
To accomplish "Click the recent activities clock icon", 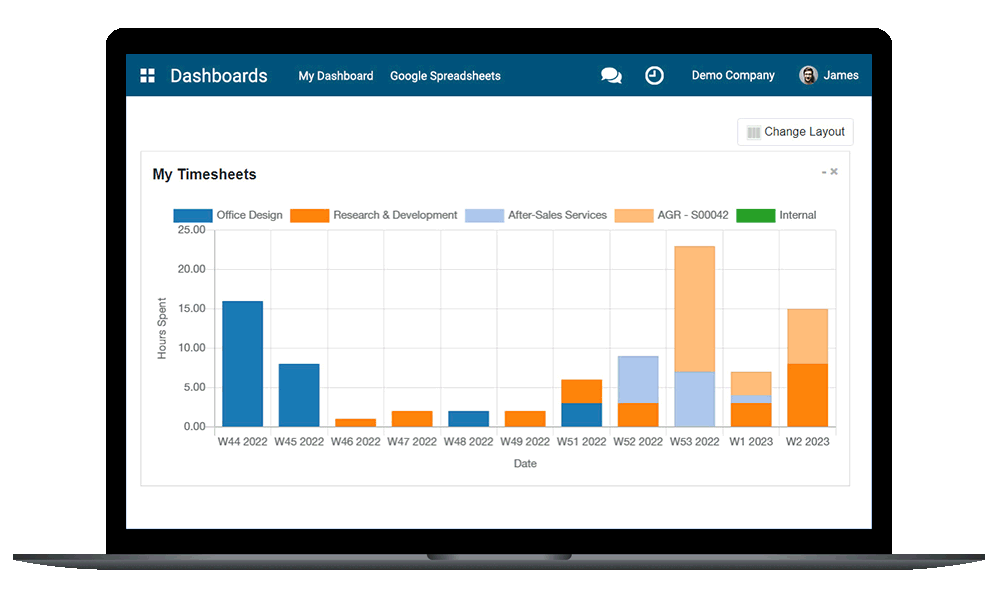I will coord(655,74).
